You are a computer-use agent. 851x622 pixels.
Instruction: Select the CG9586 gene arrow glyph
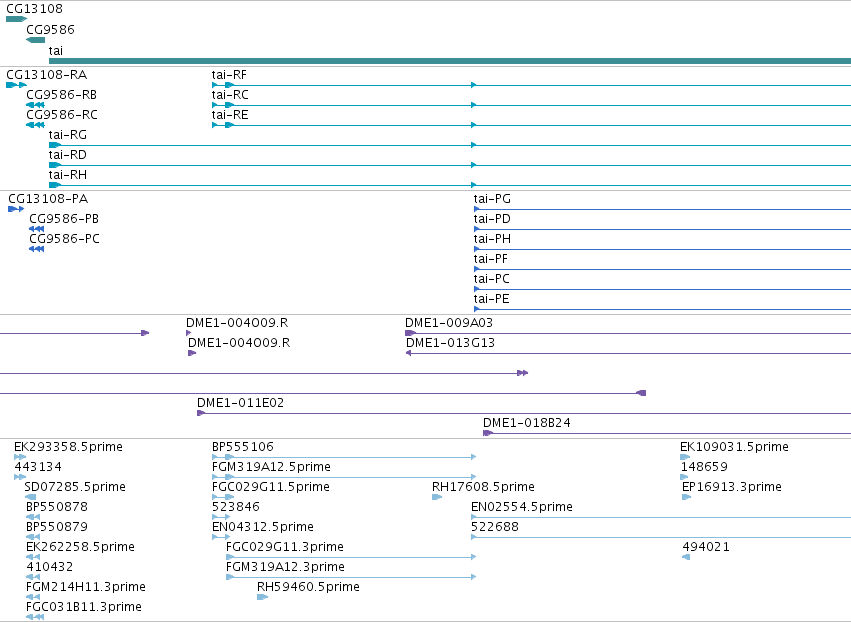tap(35, 40)
